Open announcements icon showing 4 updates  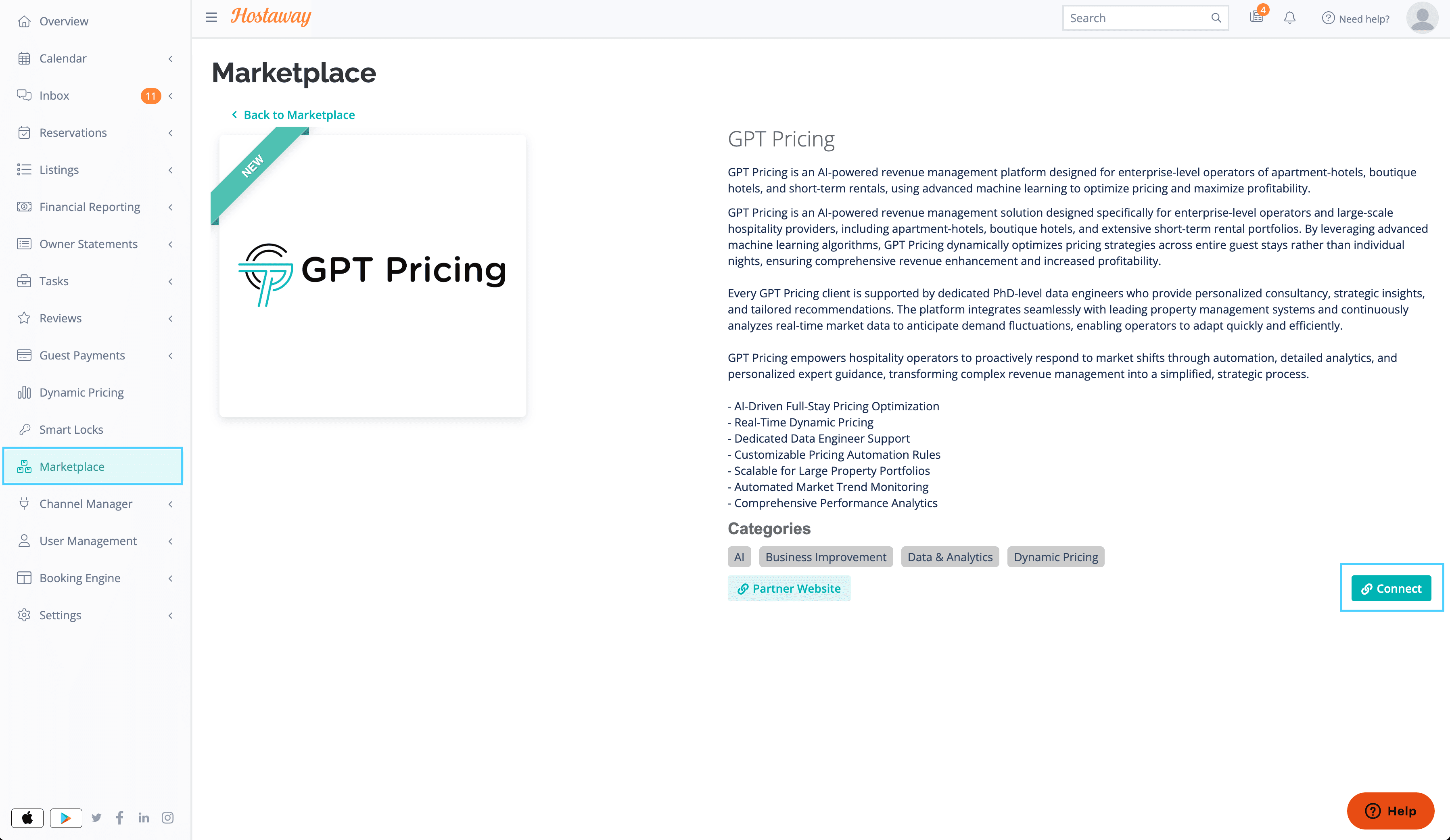click(1257, 18)
